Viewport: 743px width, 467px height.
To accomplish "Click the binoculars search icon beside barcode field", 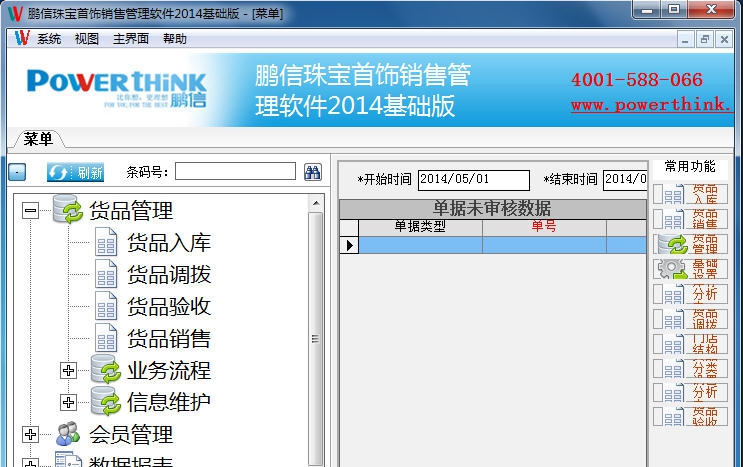I will pyautogui.click(x=312, y=172).
